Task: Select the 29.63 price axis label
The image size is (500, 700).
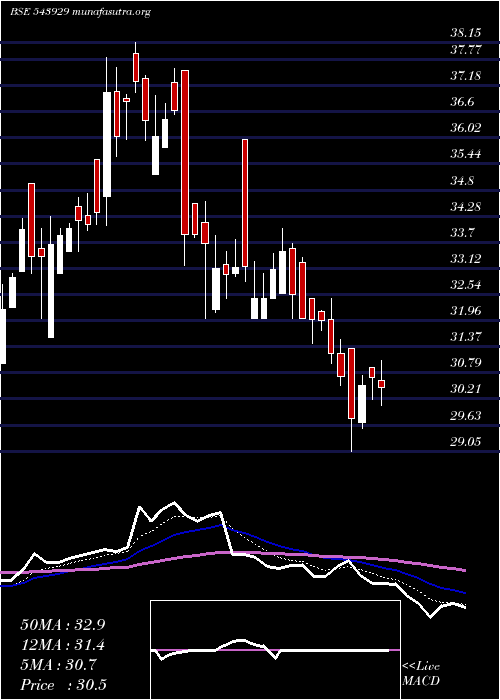Action: tap(465, 416)
